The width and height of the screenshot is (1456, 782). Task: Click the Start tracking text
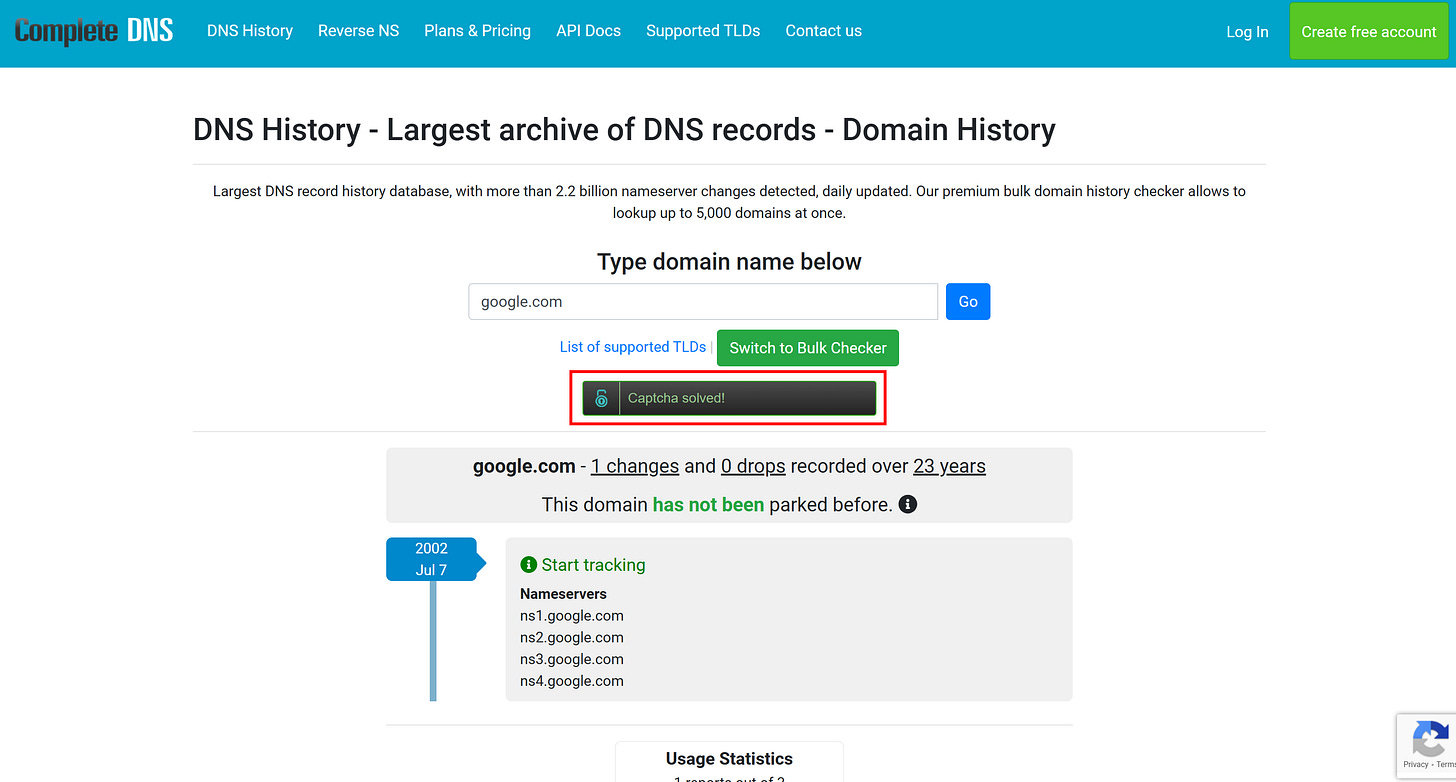(594, 565)
